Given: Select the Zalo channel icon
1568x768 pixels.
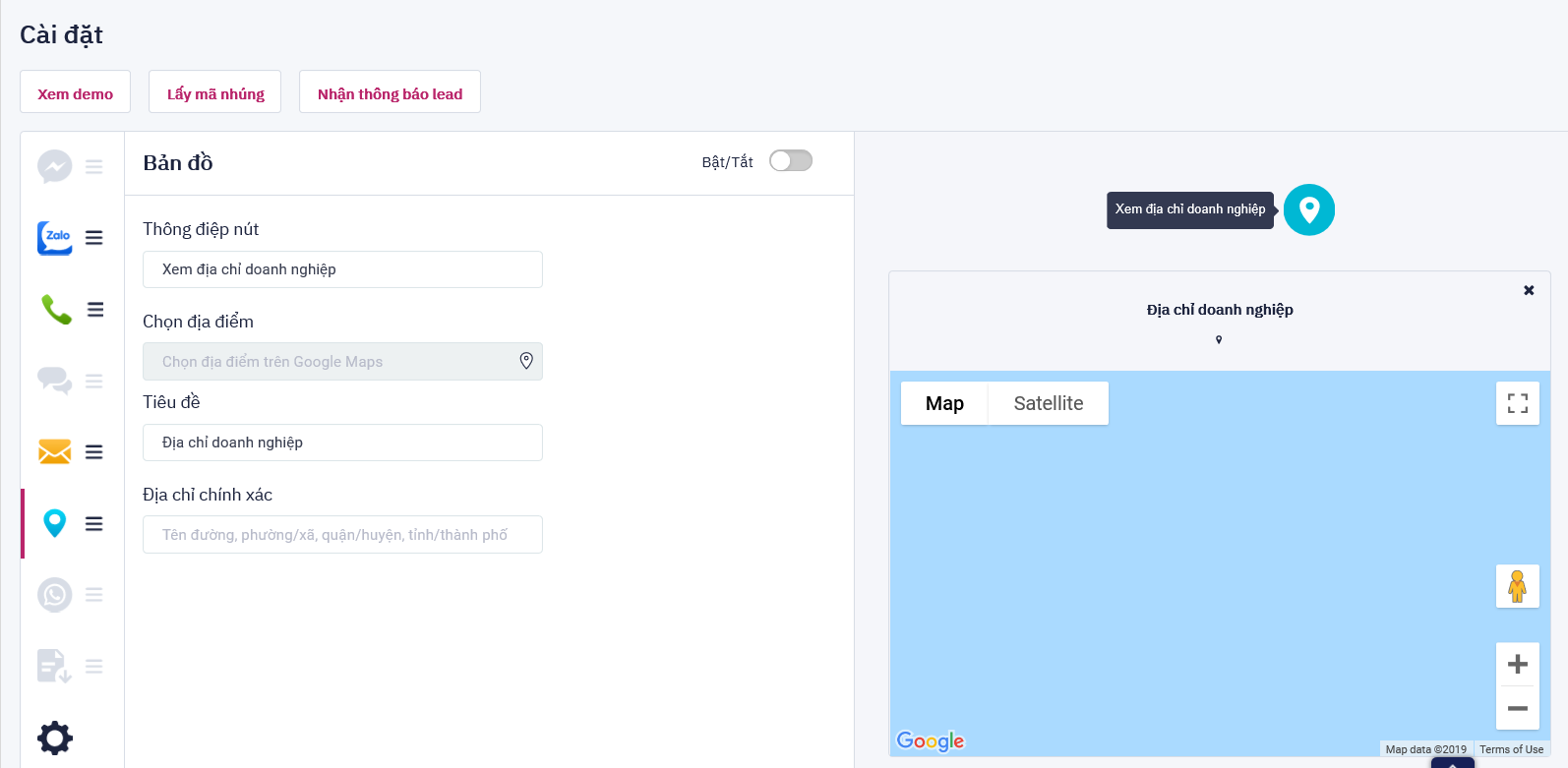Looking at the screenshot, I should click(55, 237).
